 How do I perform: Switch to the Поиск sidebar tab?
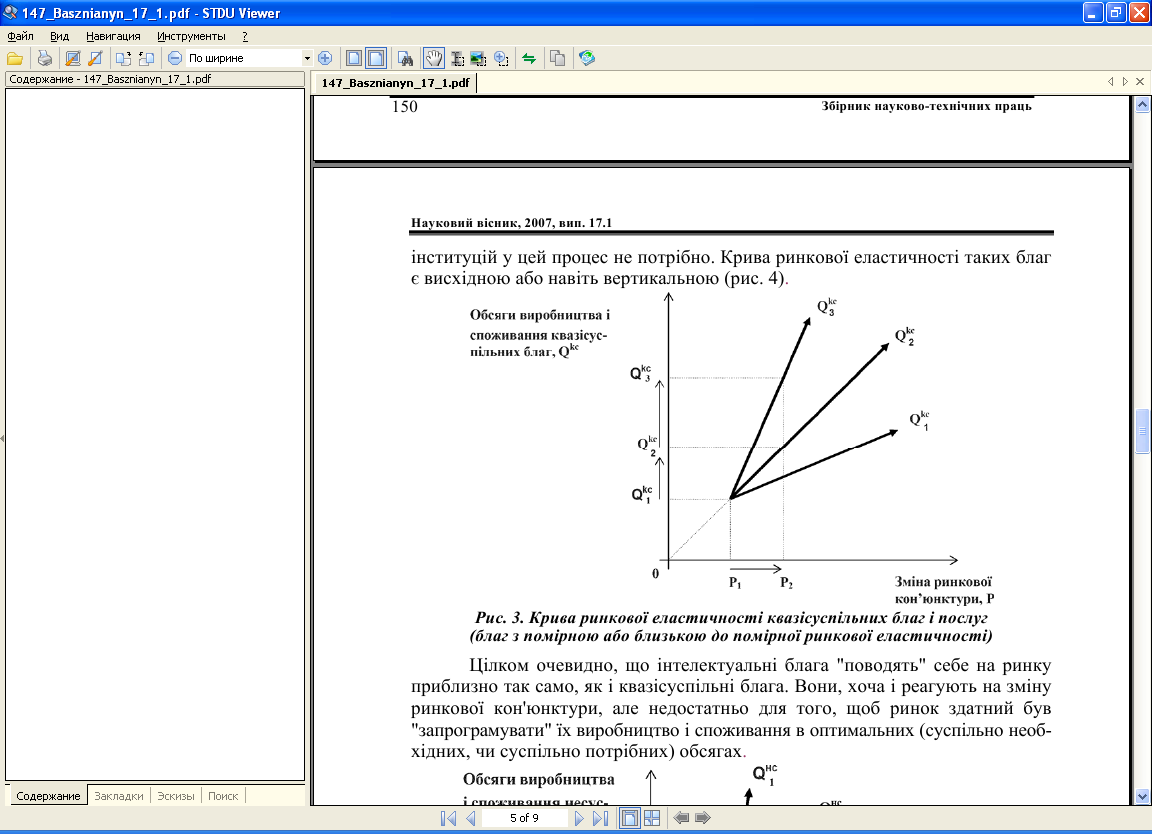[223, 796]
